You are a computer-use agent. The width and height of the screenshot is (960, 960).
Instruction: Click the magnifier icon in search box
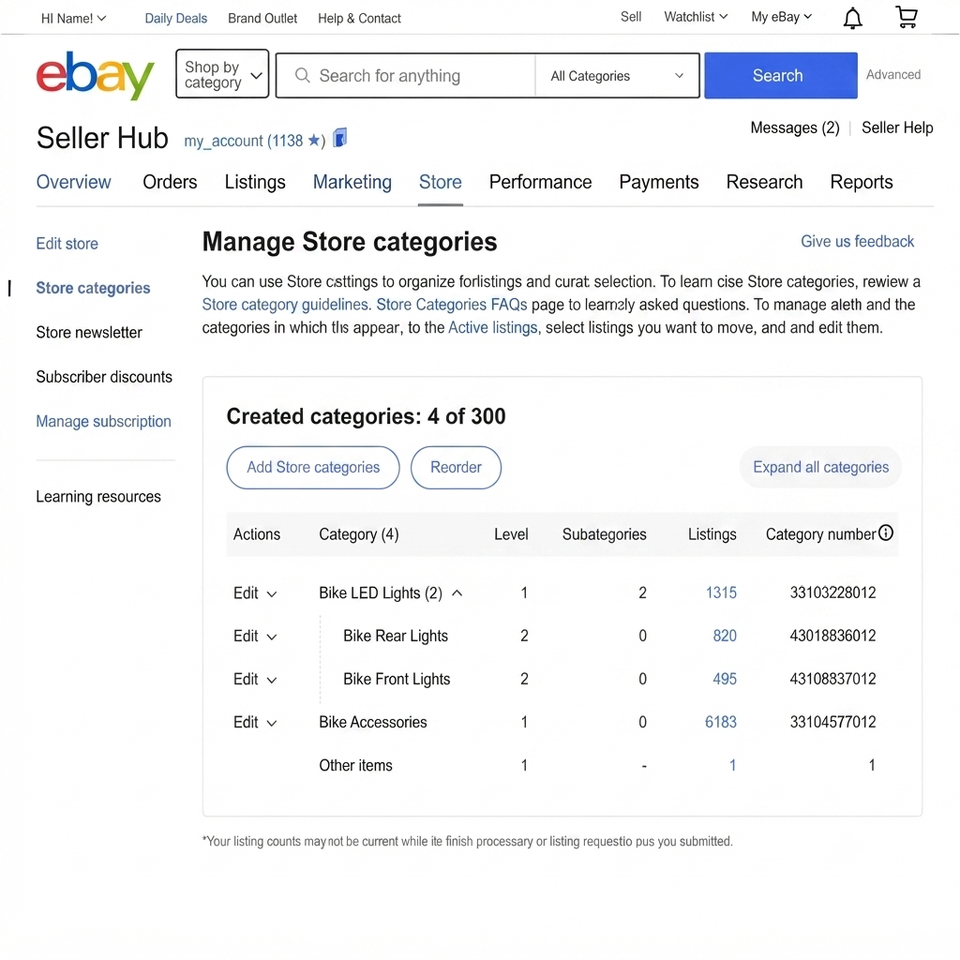pyautogui.click(x=302, y=75)
